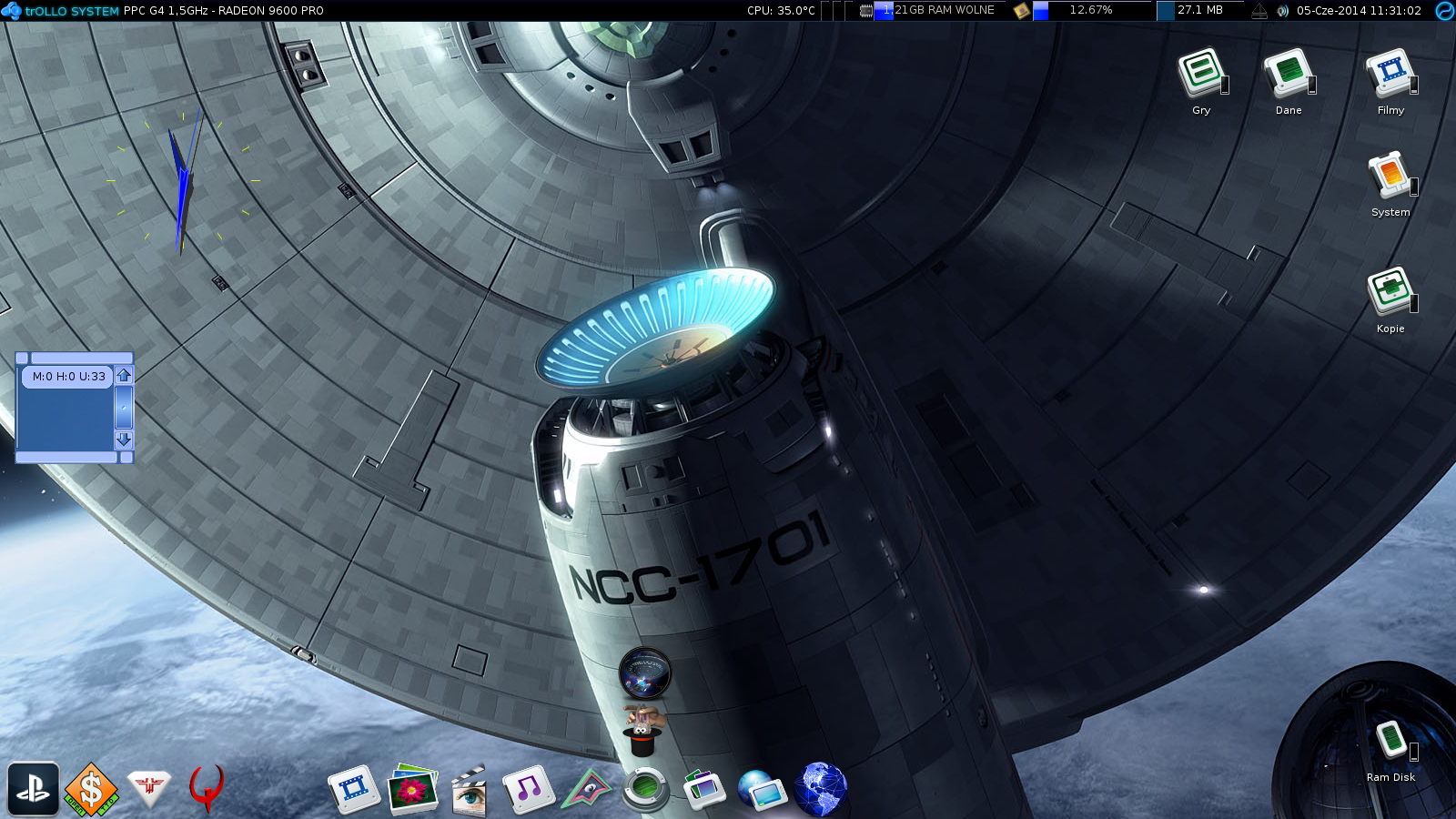Open the Kopie drive icon
This screenshot has height=819, width=1456.
pyautogui.click(x=1390, y=291)
